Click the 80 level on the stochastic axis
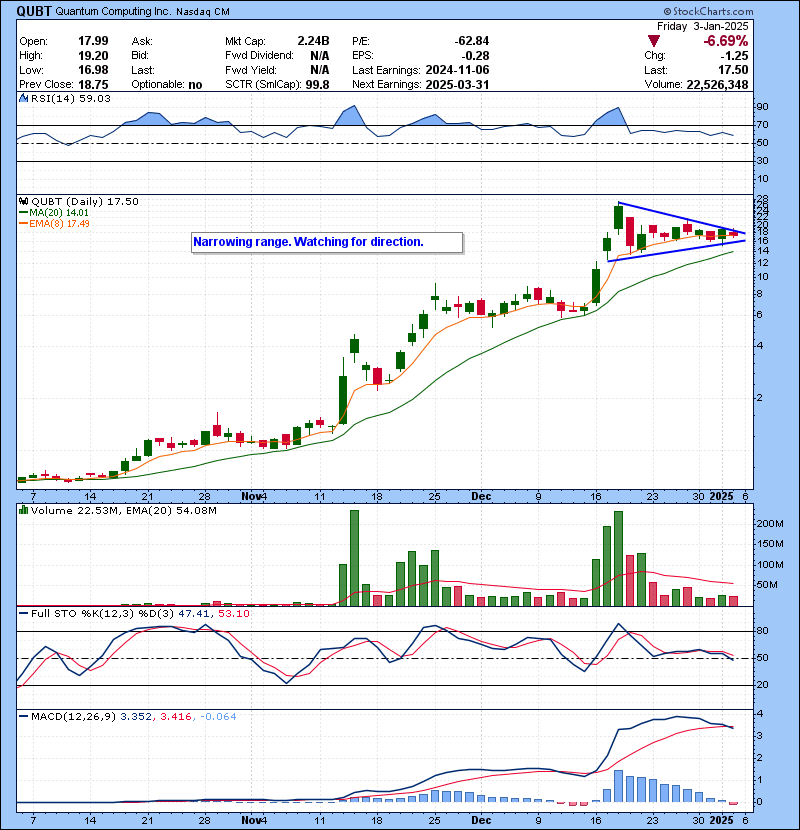The width and height of the screenshot is (800, 830). tap(763, 631)
